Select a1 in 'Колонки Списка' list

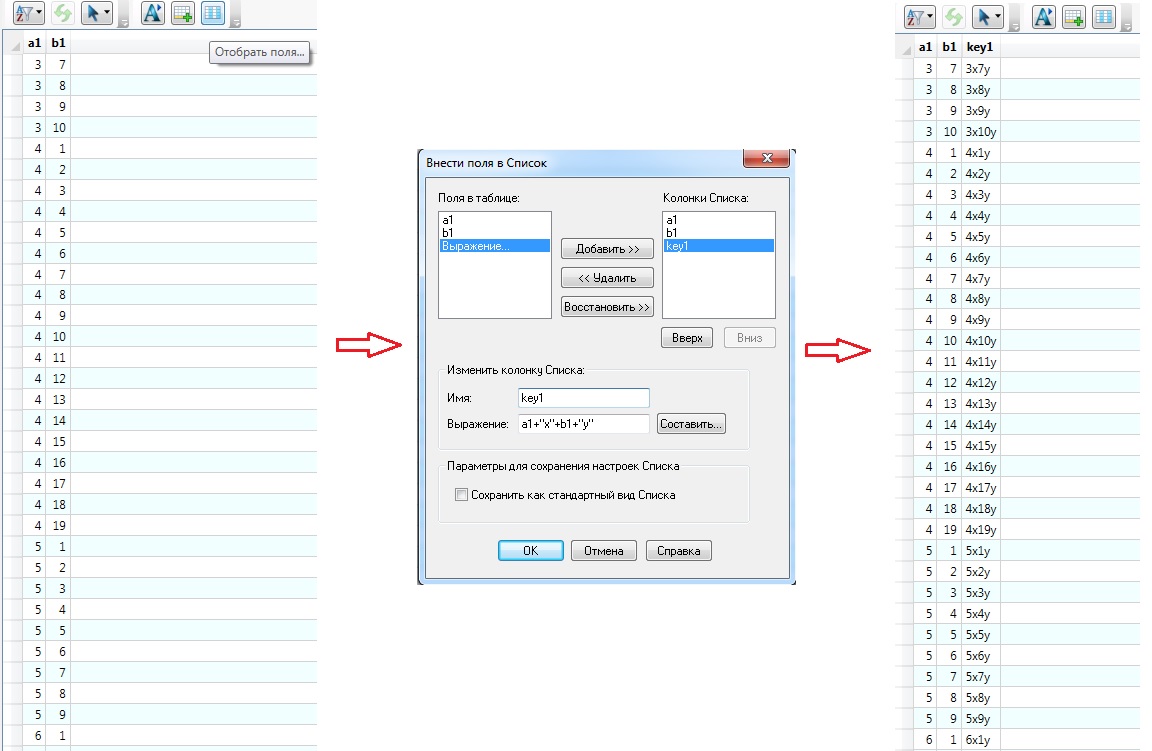(719, 220)
